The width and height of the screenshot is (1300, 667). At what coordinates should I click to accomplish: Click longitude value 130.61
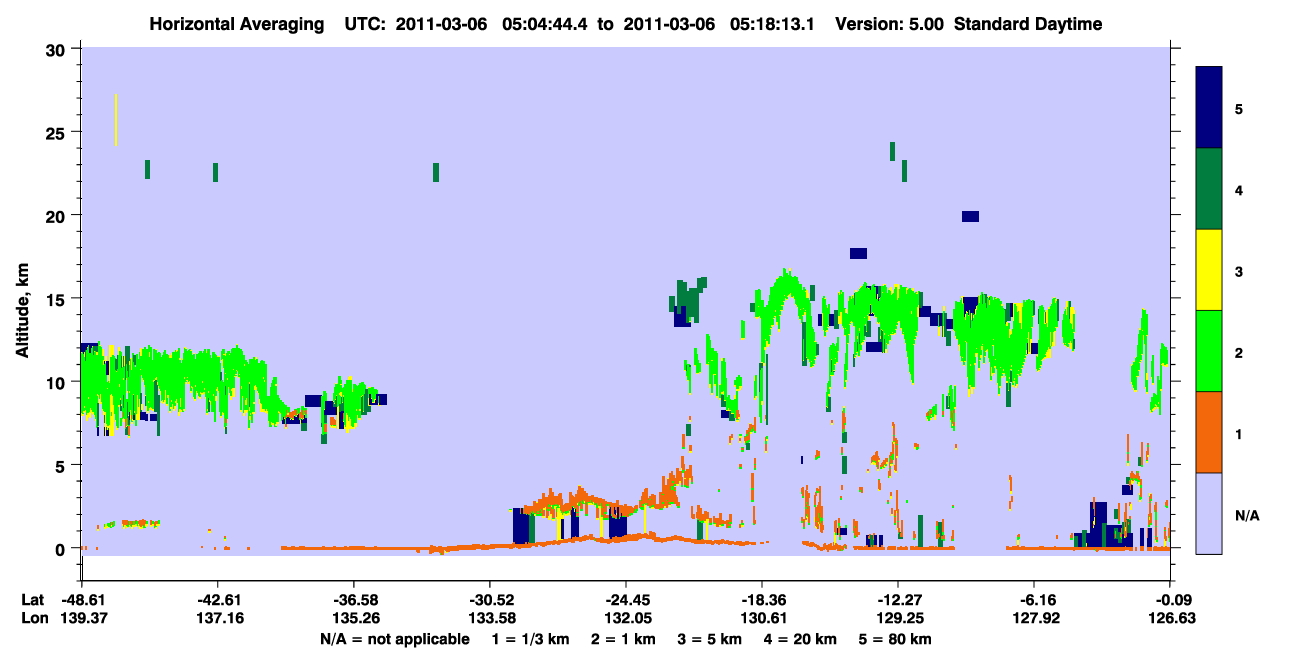click(x=762, y=619)
